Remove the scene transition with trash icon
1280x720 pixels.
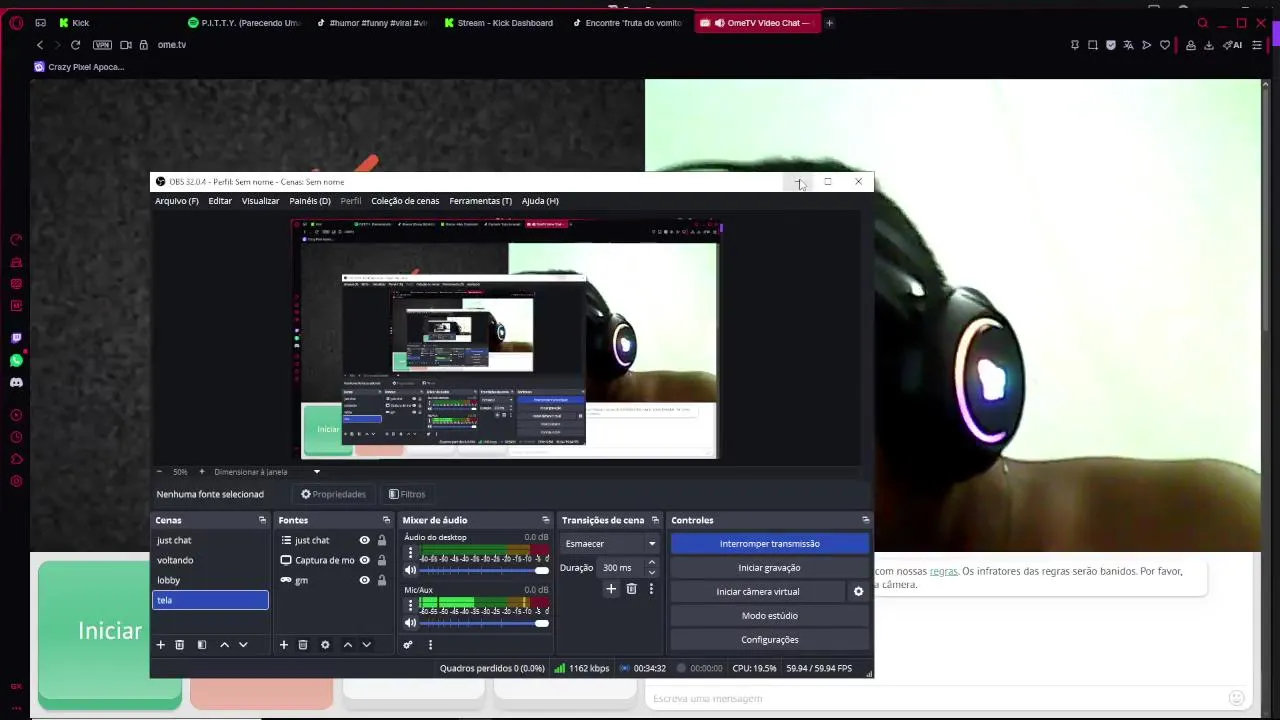pos(631,589)
